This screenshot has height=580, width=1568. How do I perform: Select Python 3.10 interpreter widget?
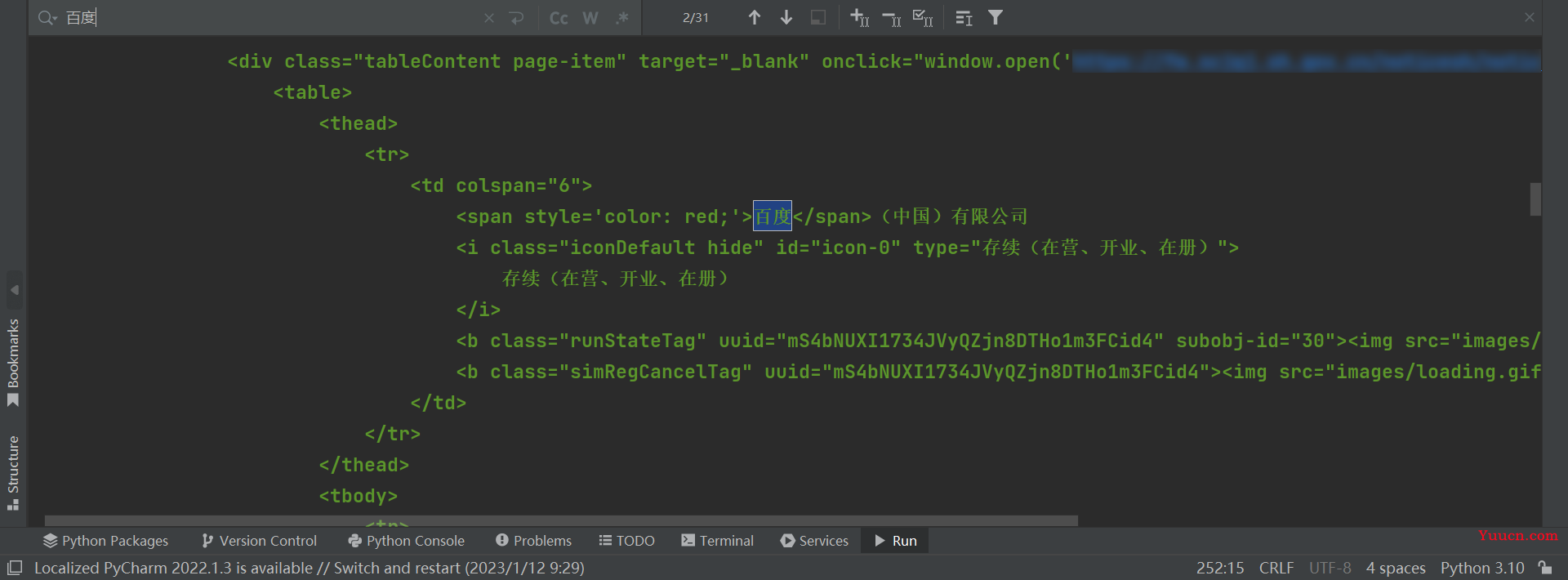[x=1482, y=568]
